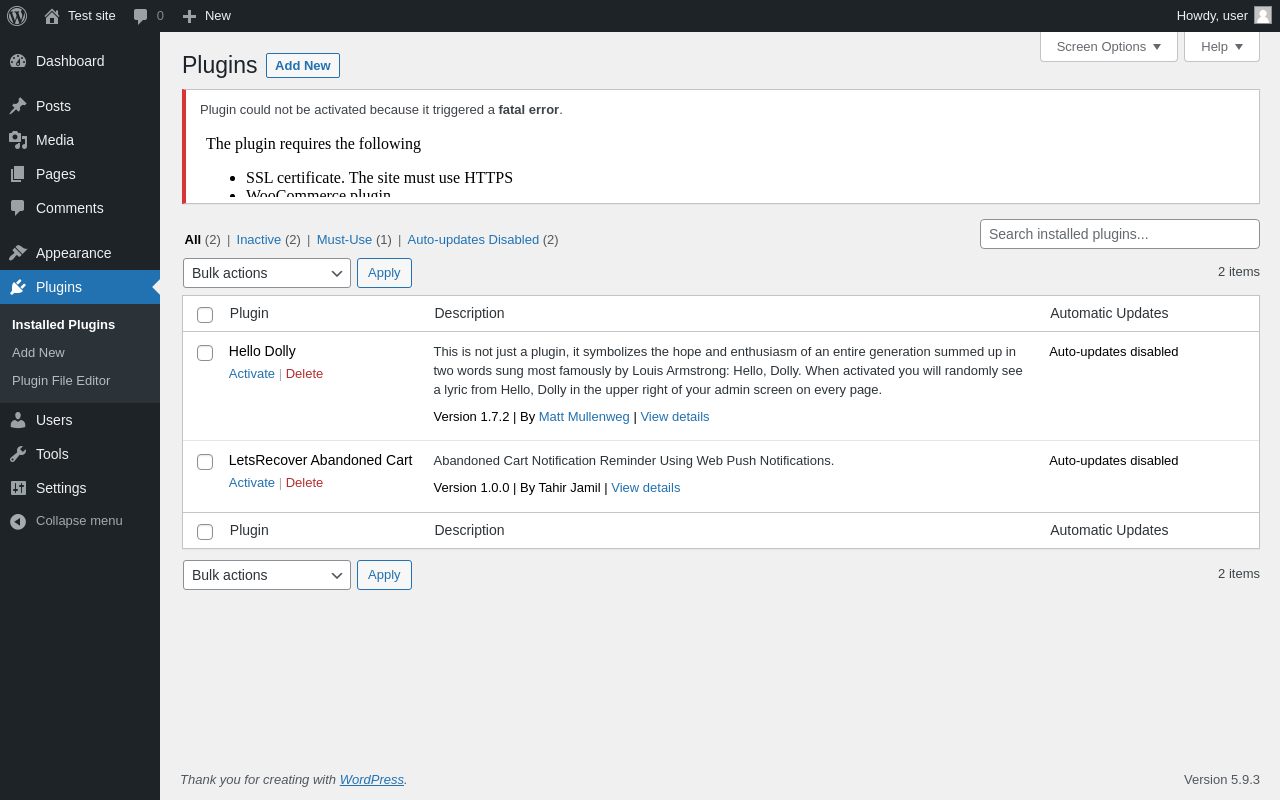Filter plugins by the Inactive tab
The image size is (1280, 800).
pos(259,240)
